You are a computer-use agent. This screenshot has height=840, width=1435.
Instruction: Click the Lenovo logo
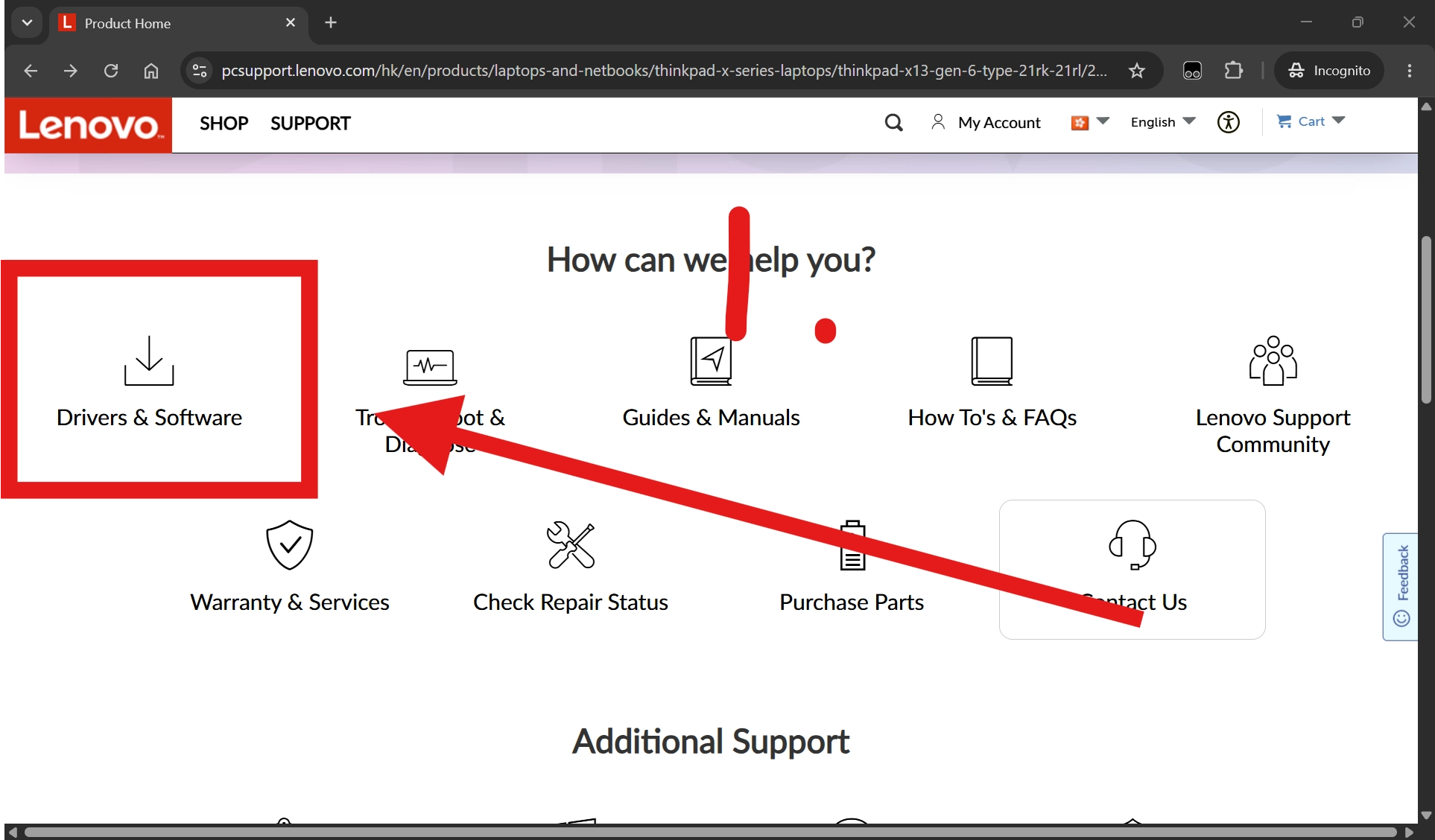pos(88,125)
